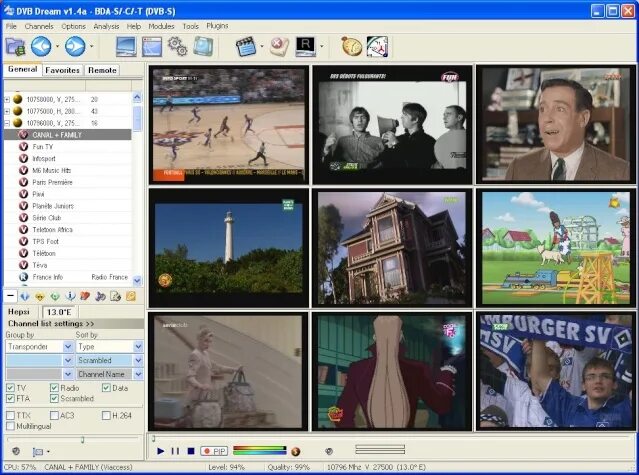This screenshot has width=639, height=475.
Task: Click the yellow diamond channel list icon
Action: click(40, 296)
